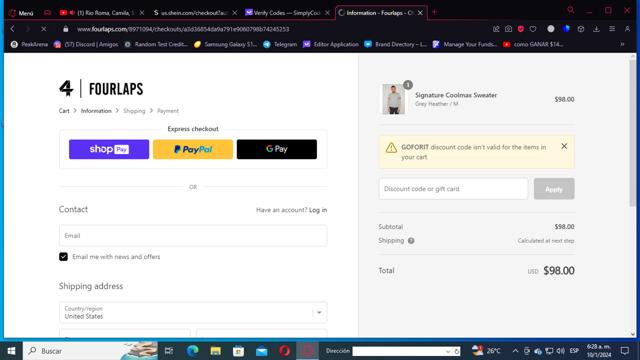Viewport: 640px width, 360px height.
Task: Click the browser back arrow
Action: pos(13,29)
